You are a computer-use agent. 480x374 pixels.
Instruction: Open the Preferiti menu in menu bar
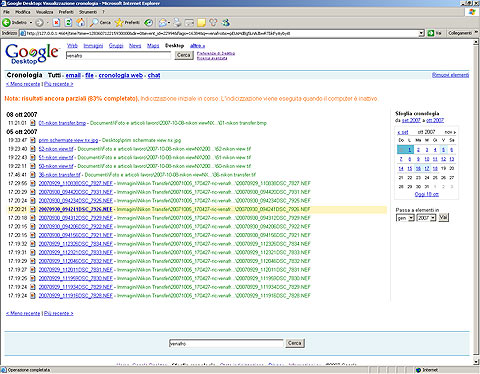coord(66,12)
